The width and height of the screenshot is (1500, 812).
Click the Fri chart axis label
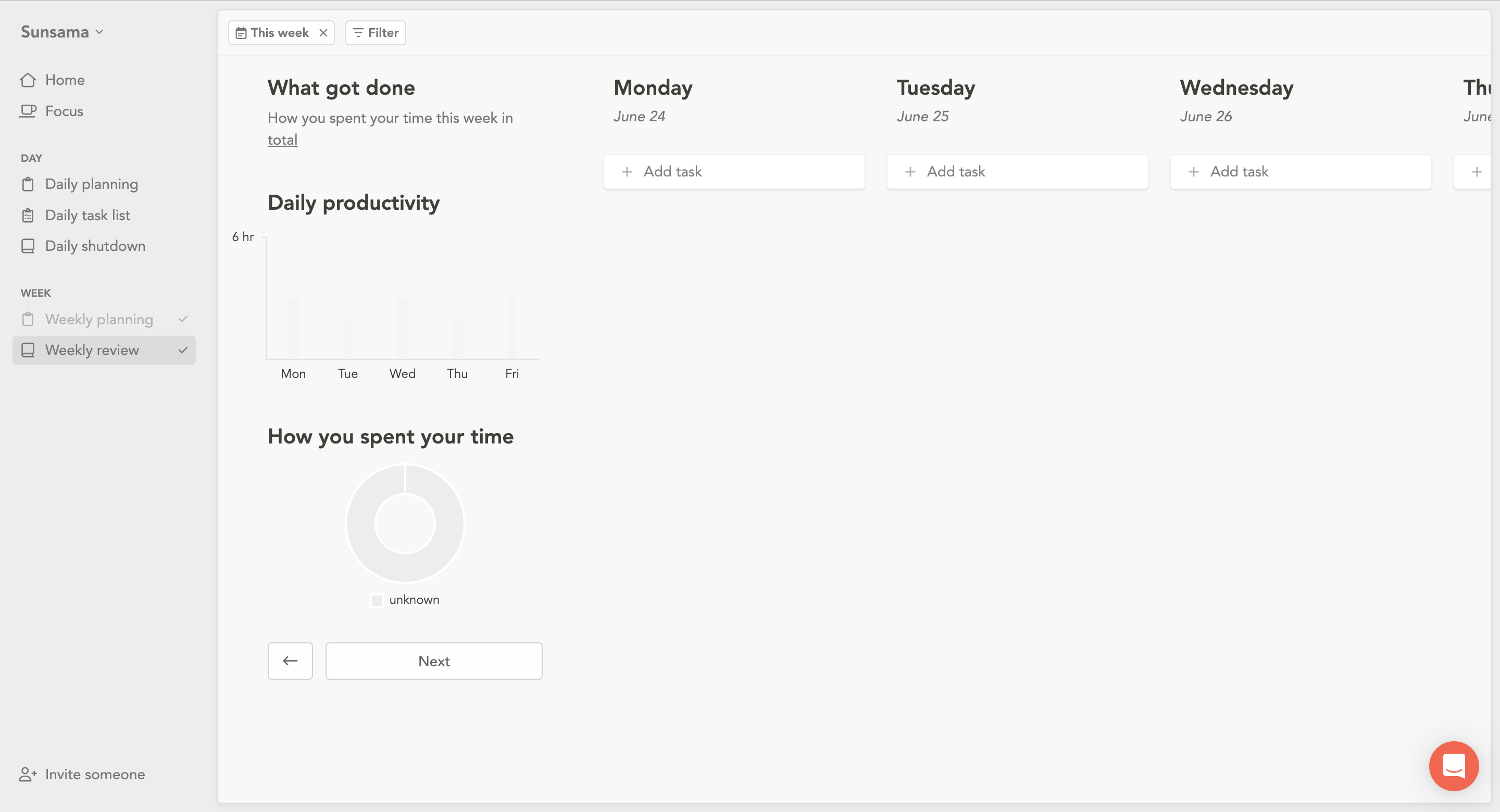(x=512, y=374)
